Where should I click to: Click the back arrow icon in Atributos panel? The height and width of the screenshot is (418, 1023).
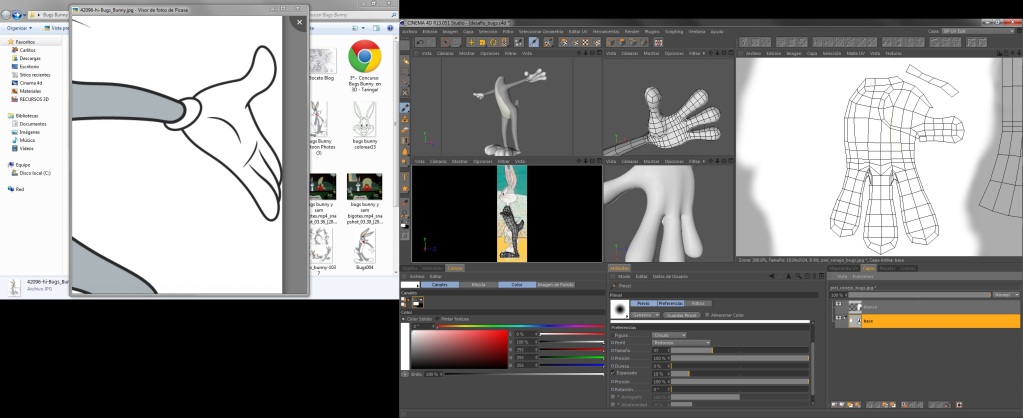pyautogui.click(x=772, y=276)
